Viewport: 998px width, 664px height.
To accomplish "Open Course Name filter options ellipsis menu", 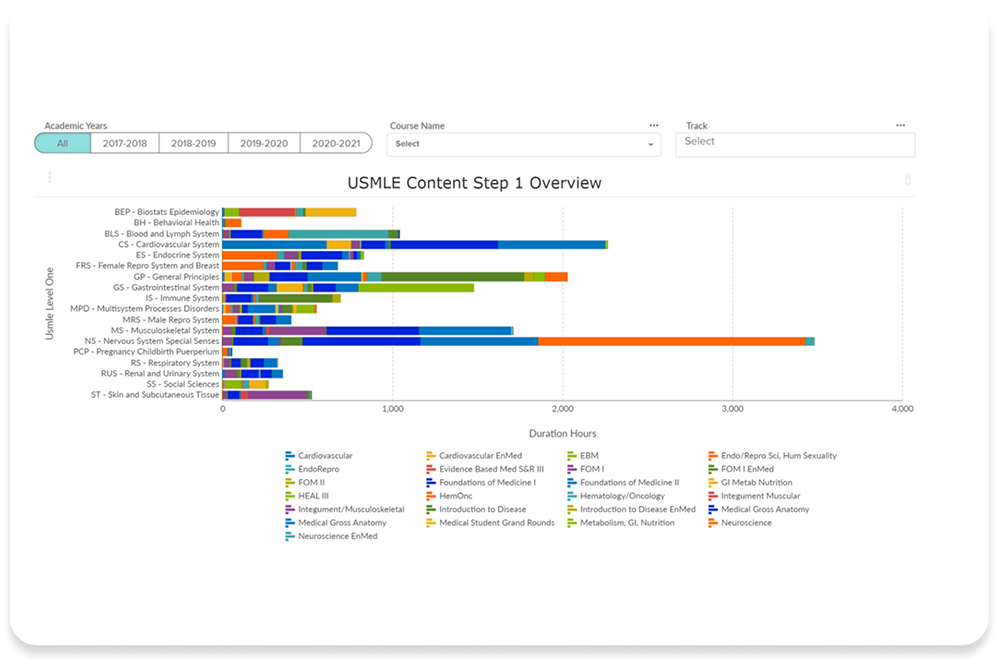I will [x=653, y=126].
